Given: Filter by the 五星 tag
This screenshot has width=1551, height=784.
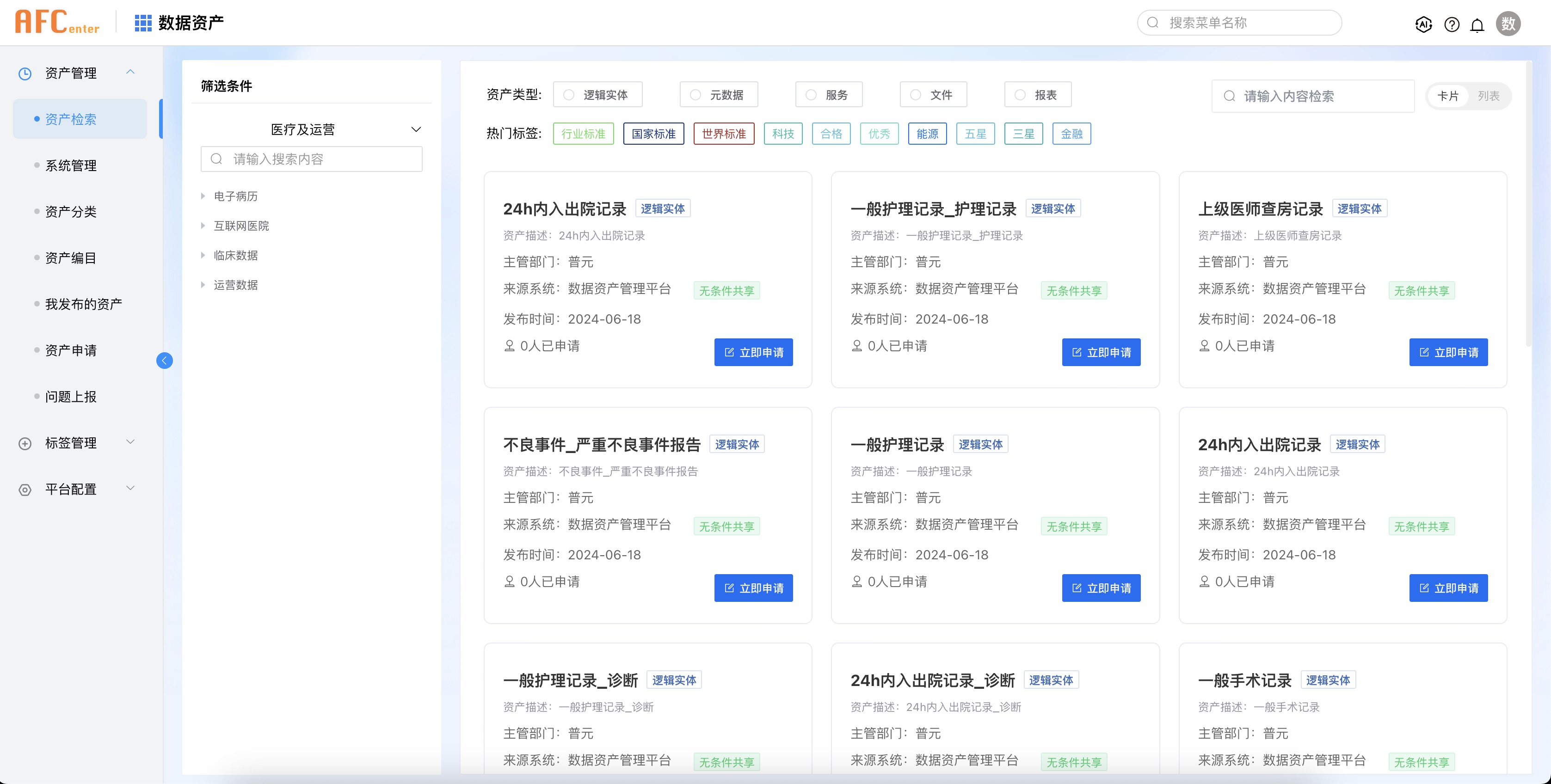Looking at the screenshot, I should pyautogui.click(x=975, y=134).
